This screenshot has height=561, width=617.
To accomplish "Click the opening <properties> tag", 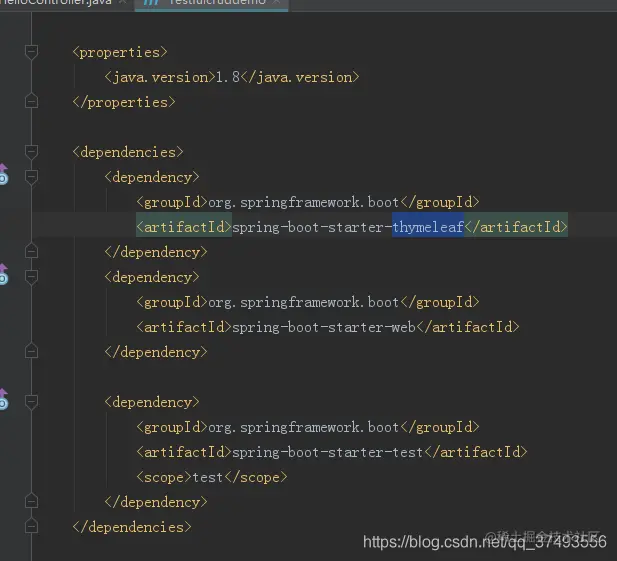I will 120,52.
